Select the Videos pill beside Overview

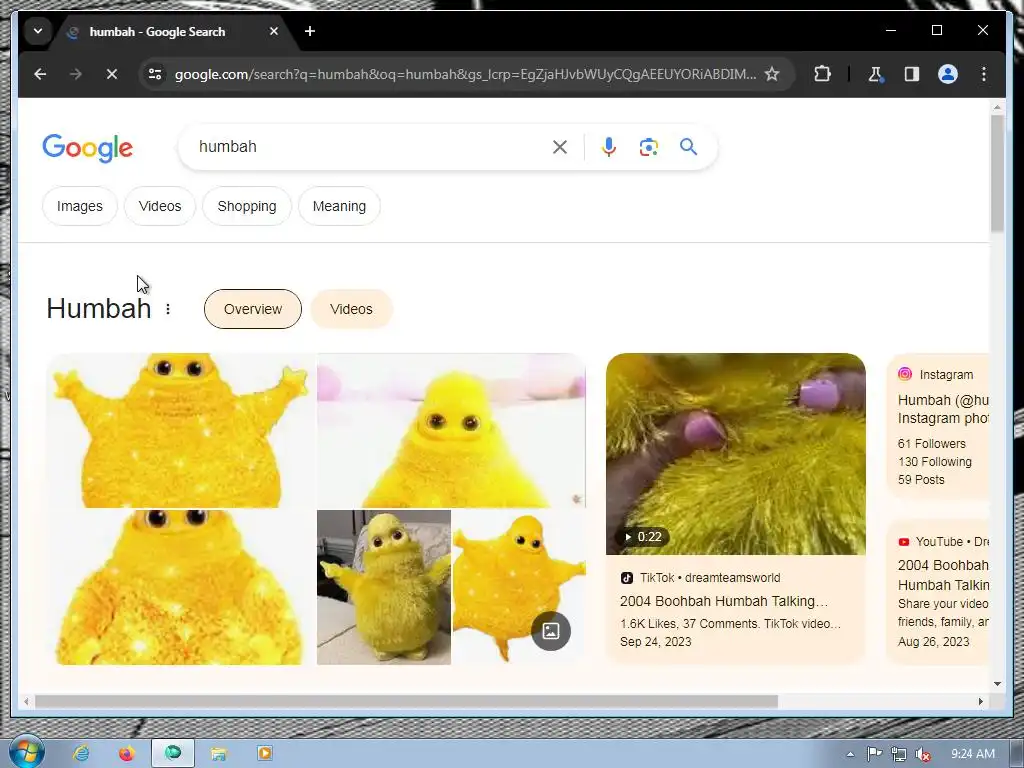[351, 309]
